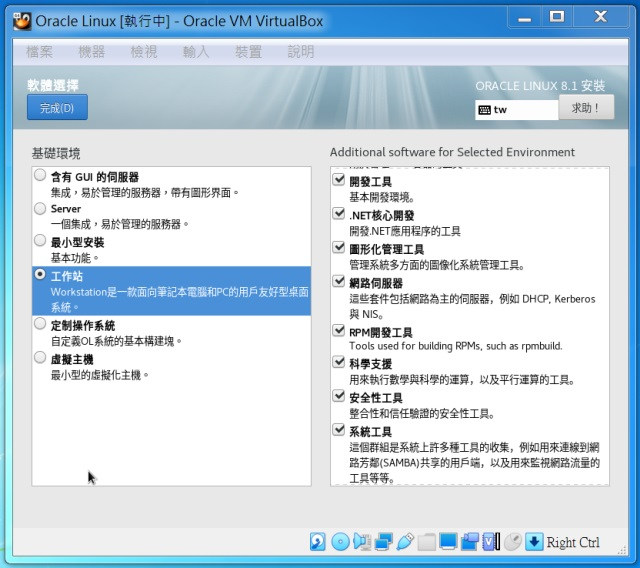Open the 機器 menu
The image size is (640, 568).
coord(92,52)
